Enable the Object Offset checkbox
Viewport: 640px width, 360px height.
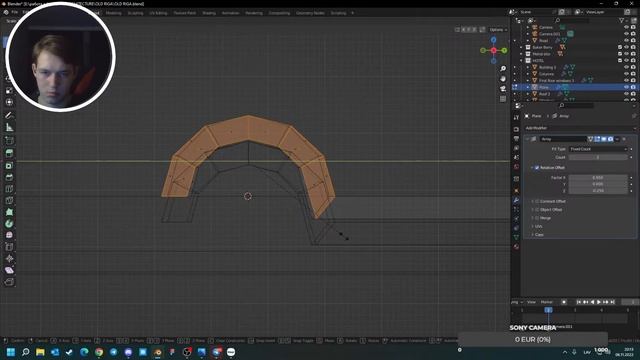click(x=537, y=209)
